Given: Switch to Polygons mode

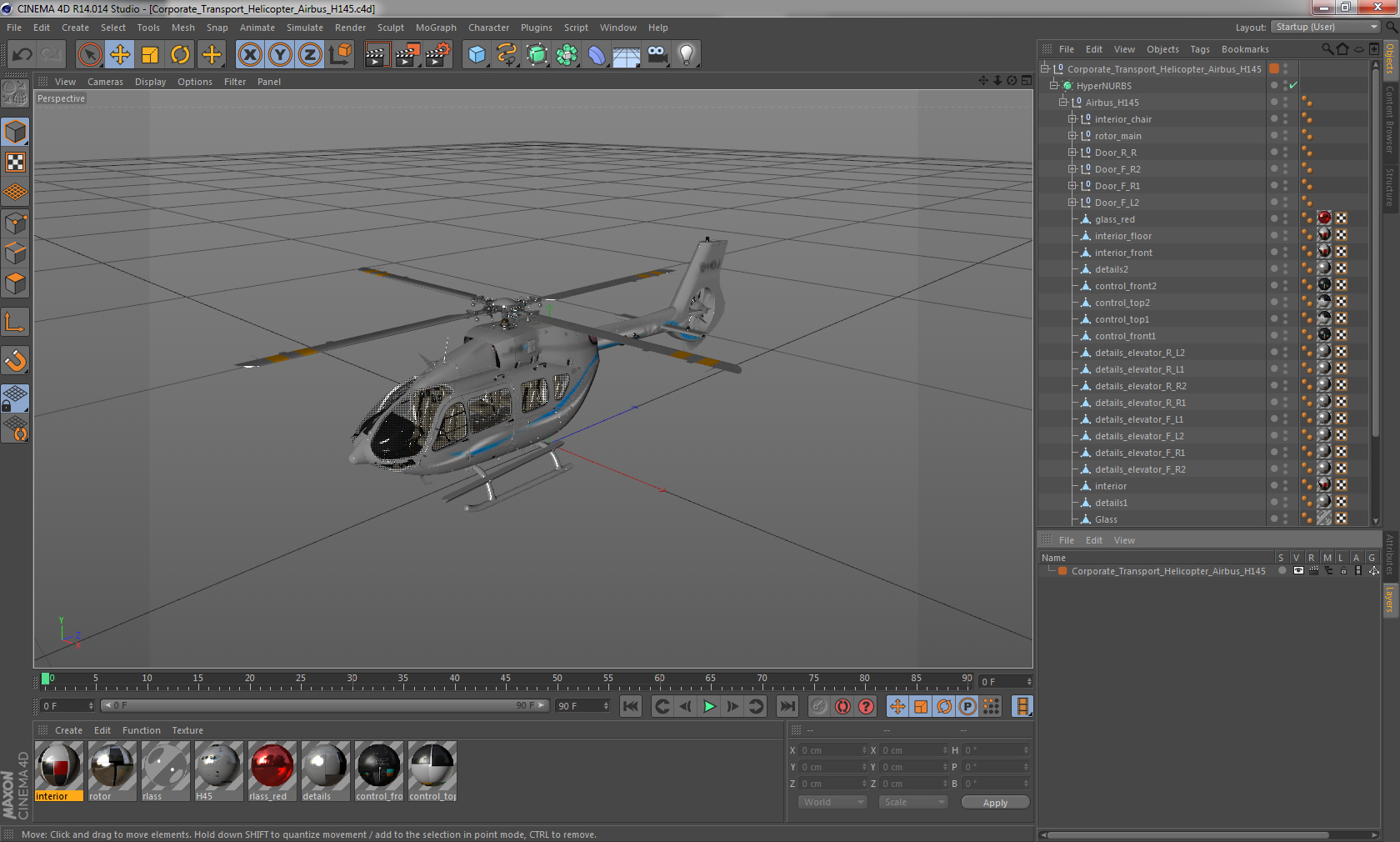Looking at the screenshot, I should (x=15, y=284).
